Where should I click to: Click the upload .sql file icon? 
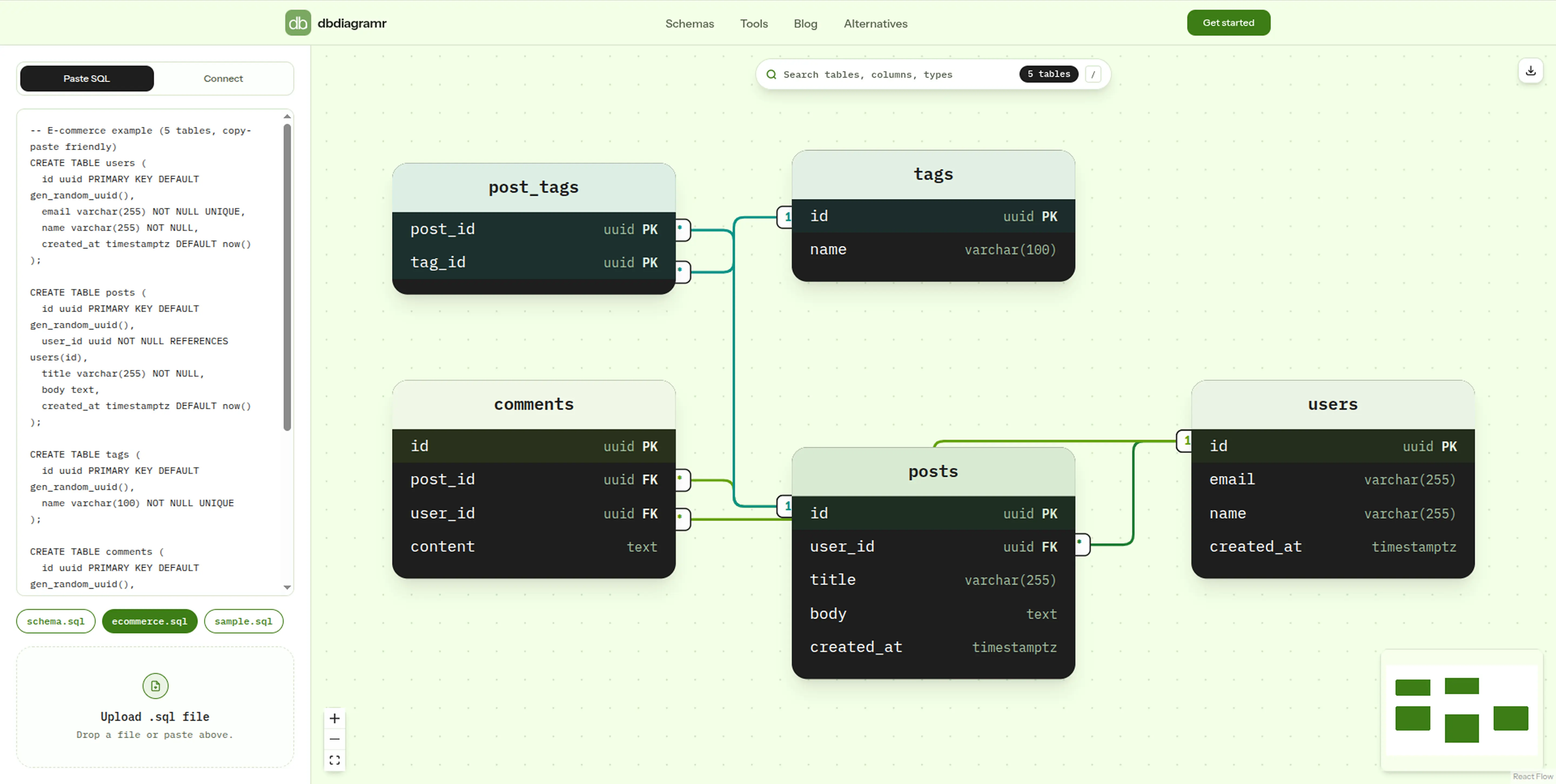[x=155, y=686]
